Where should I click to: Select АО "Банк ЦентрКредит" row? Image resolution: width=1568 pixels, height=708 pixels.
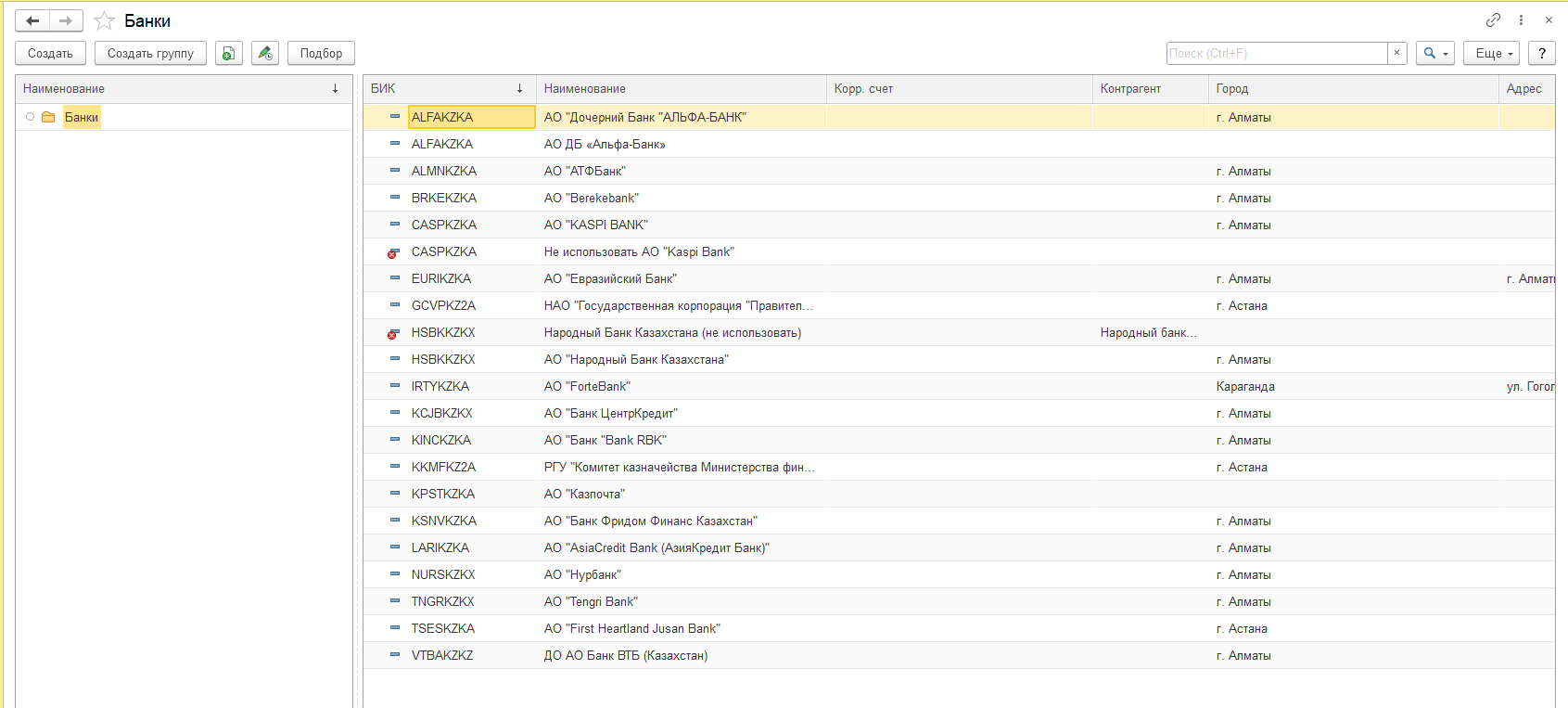(x=959, y=413)
